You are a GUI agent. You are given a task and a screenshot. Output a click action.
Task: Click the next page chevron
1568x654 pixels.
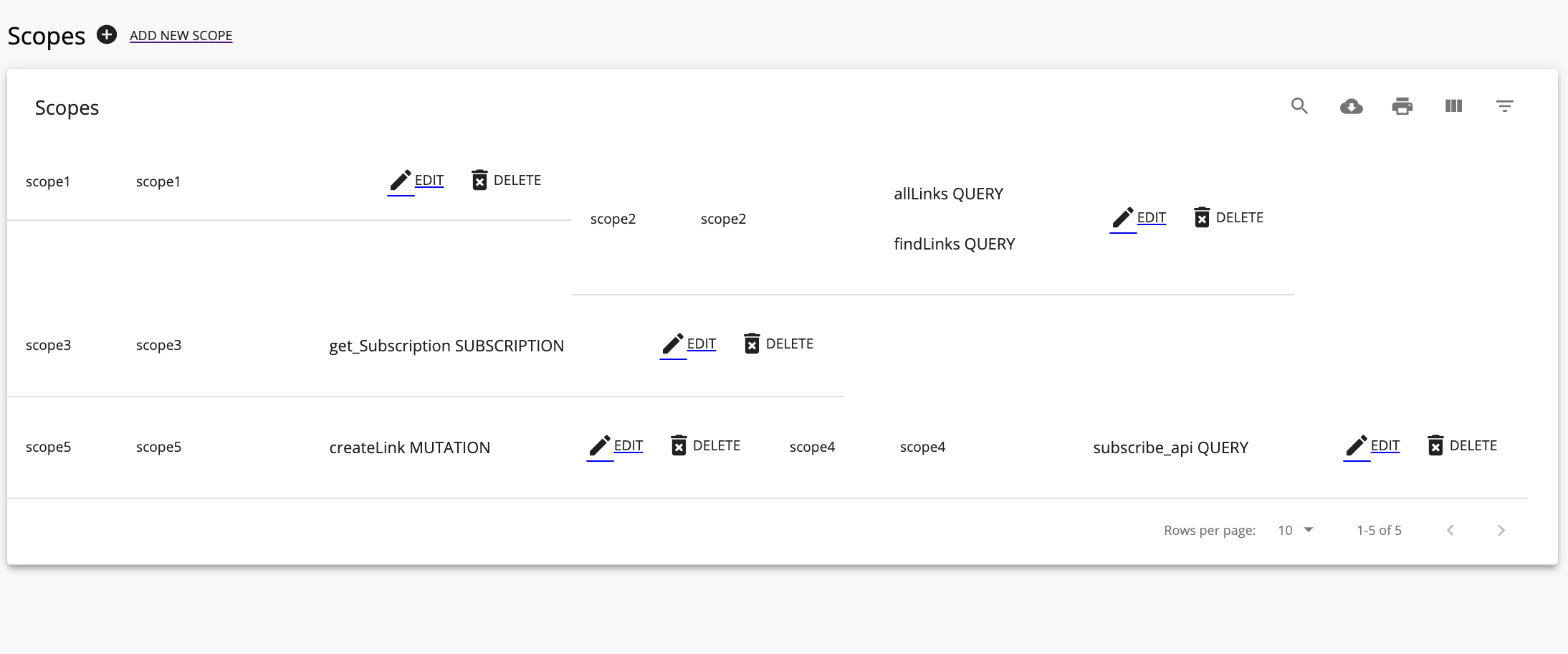click(x=1501, y=530)
